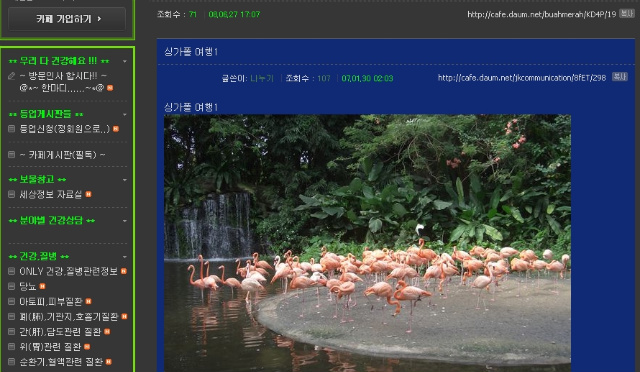Open the 당뇨 board
The width and height of the screenshot is (640, 372).
28,286
